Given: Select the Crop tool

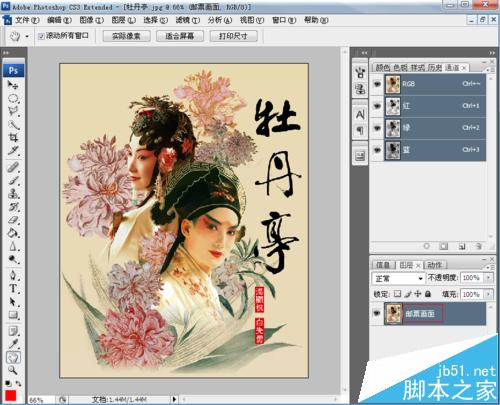Looking at the screenshot, I should 13,137.
